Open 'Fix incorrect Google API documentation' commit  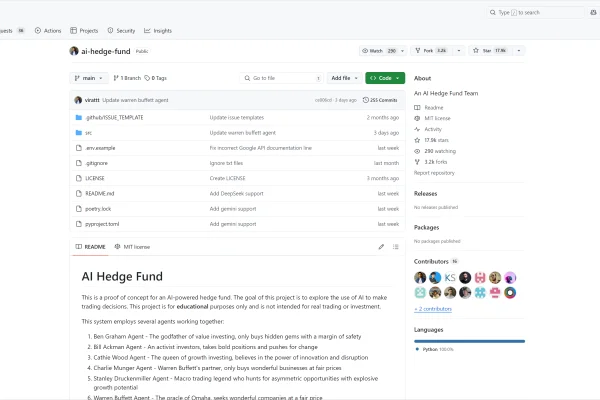click(x=261, y=148)
